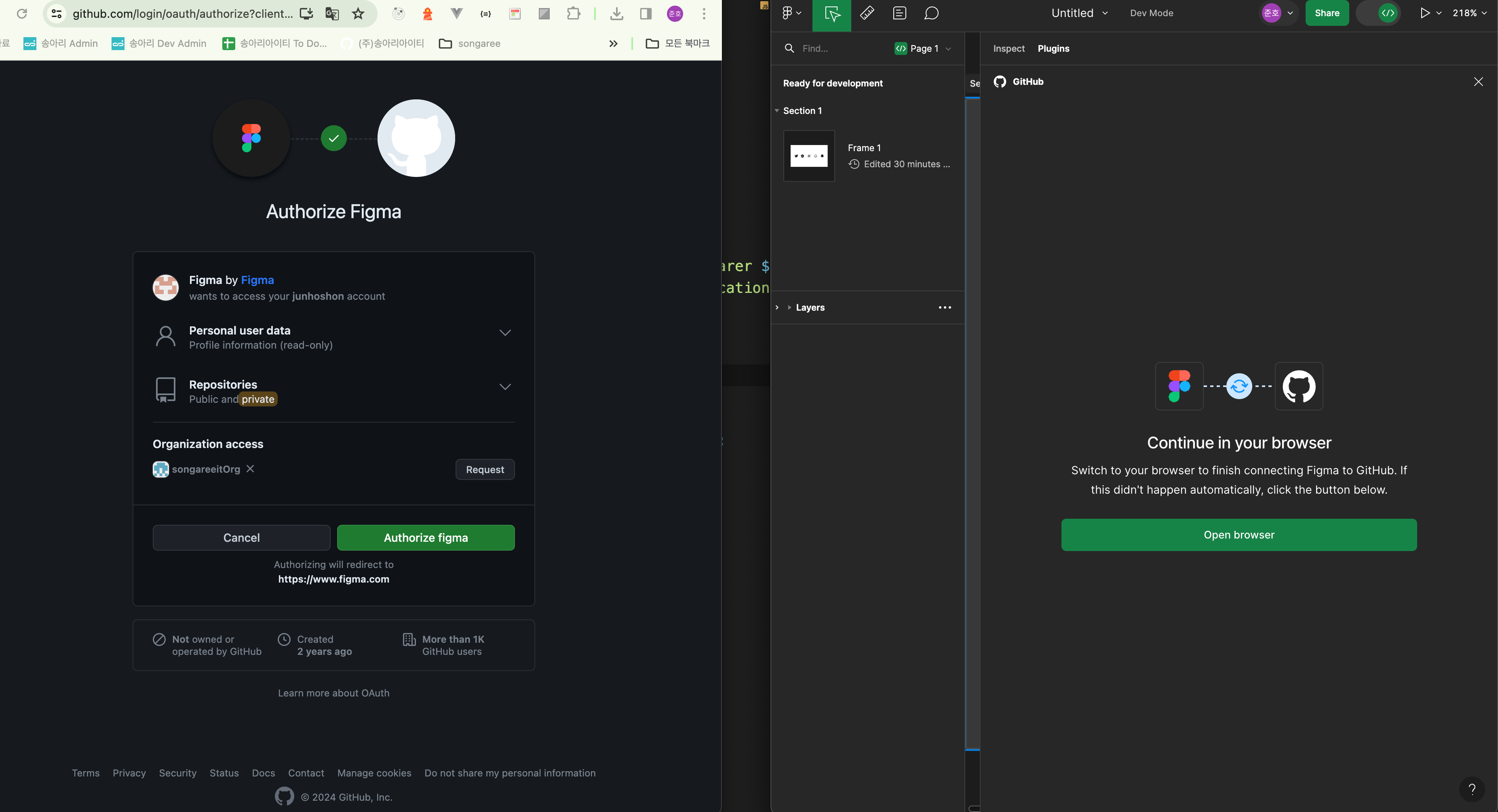
Task: Click the Authorize figma button
Action: (x=426, y=537)
